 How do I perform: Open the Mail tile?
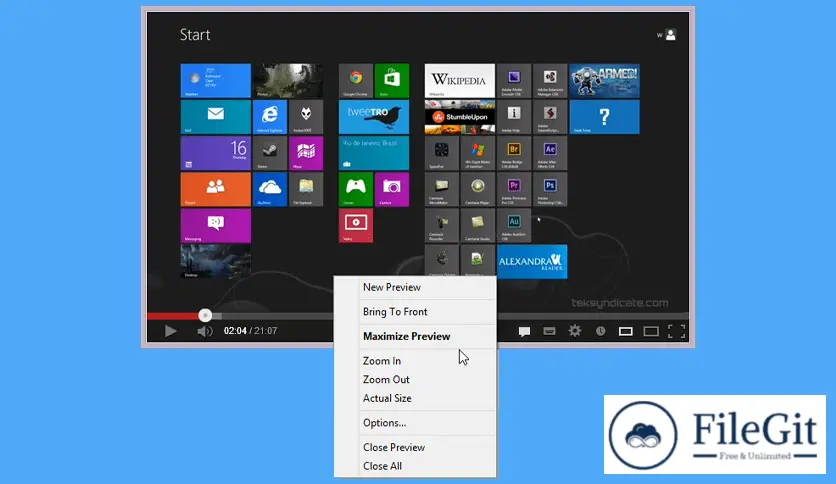click(x=215, y=117)
